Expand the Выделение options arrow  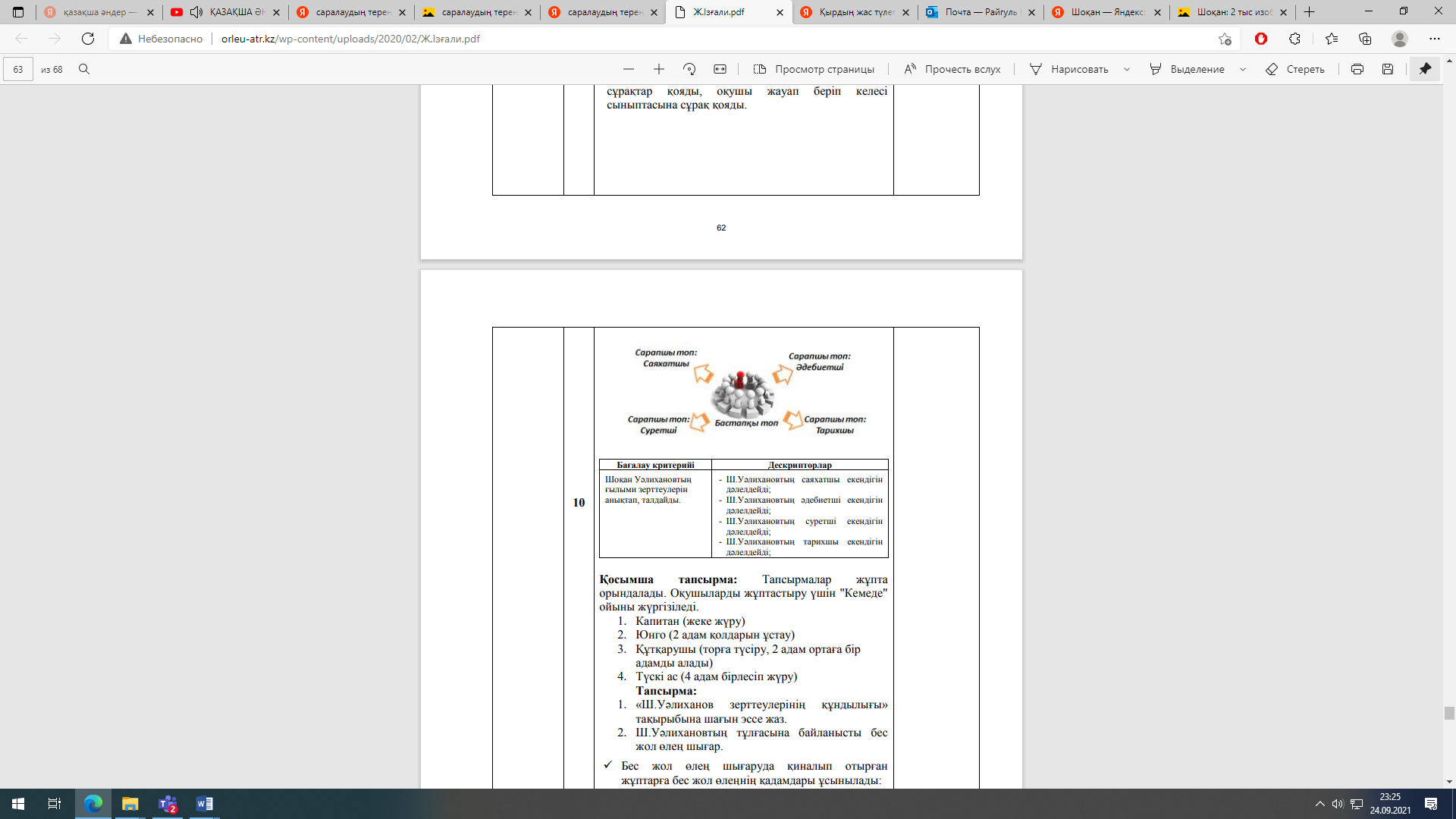point(1243,69)
